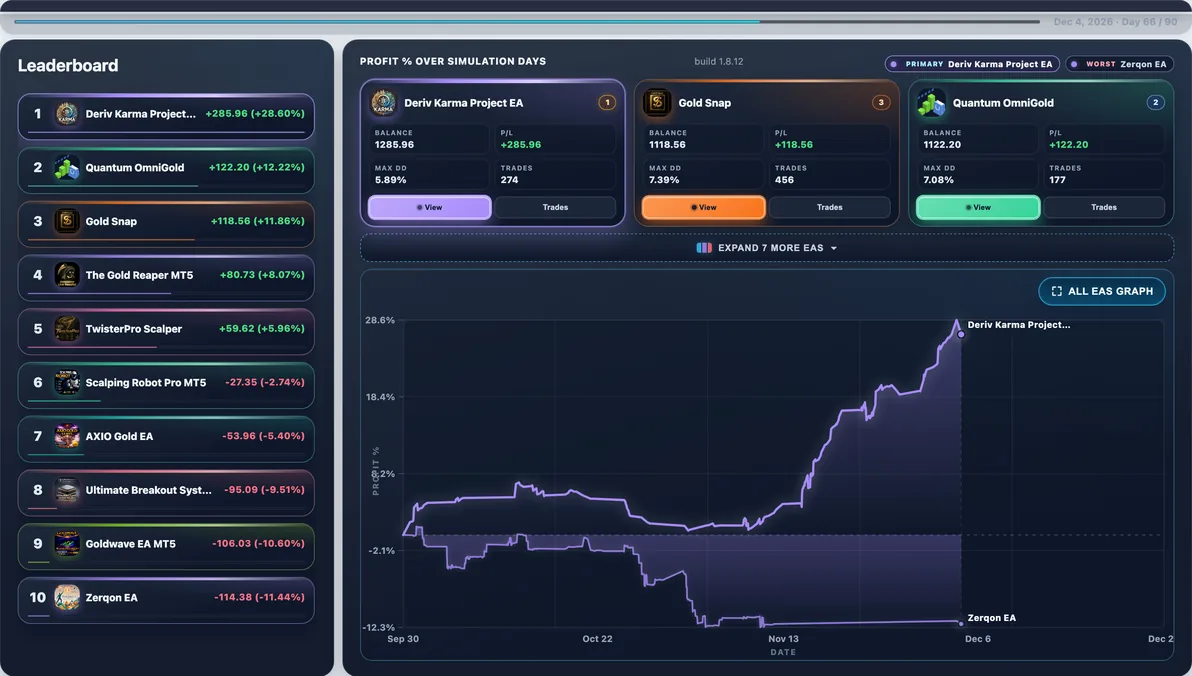Click TwisterPro Scalper icon
Screen dimensions: 1192x676
pos(67,329)
